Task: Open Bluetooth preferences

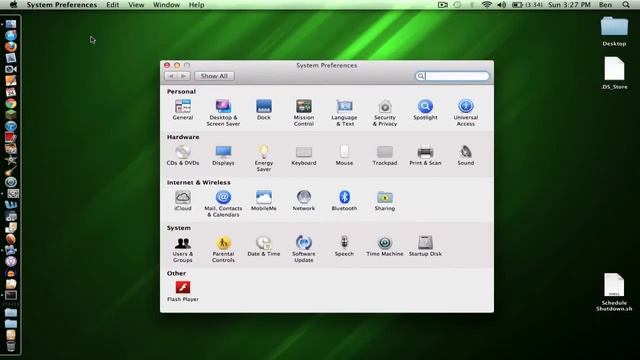Action: pos(344,200)
